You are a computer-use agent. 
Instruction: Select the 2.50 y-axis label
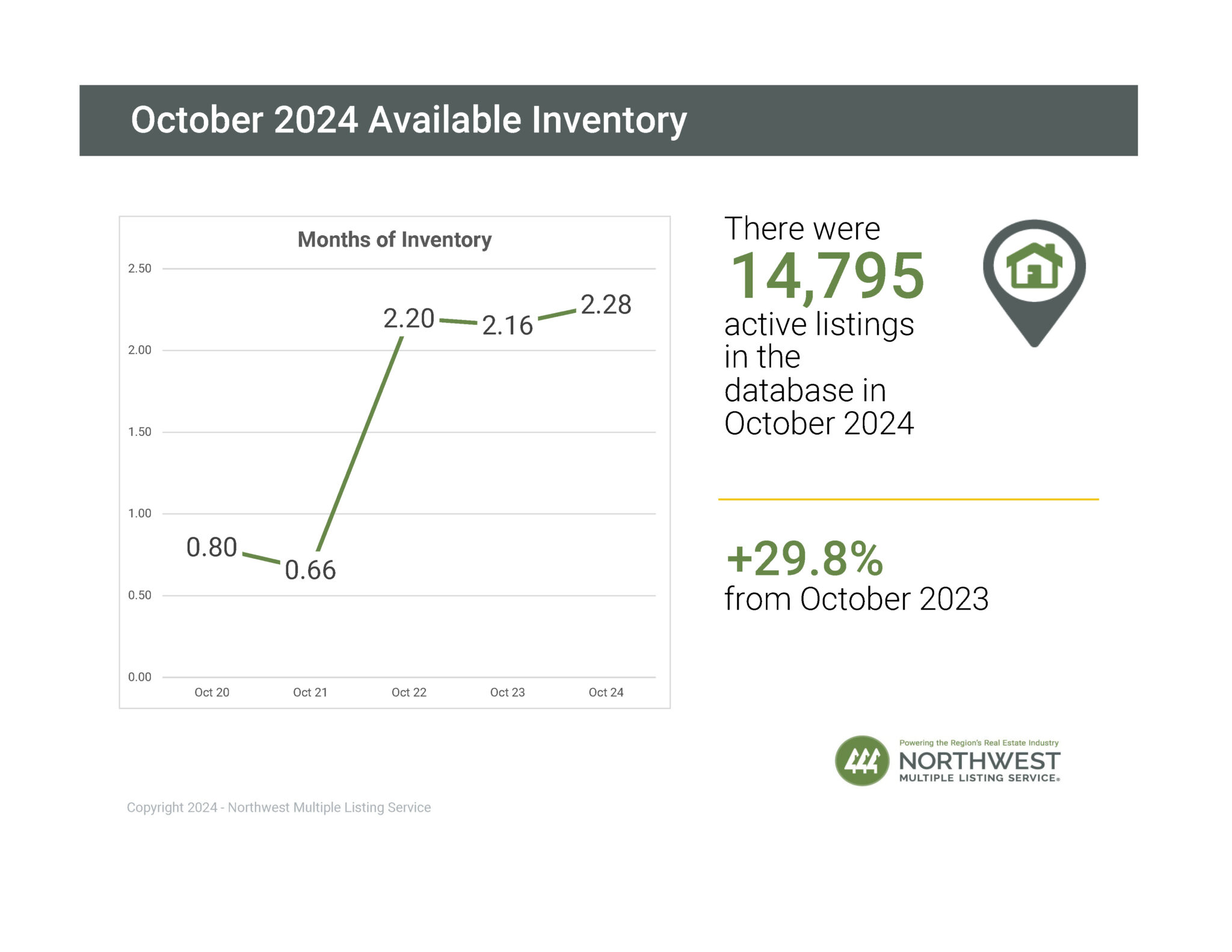pyautogui.click(x=140, y=268)
